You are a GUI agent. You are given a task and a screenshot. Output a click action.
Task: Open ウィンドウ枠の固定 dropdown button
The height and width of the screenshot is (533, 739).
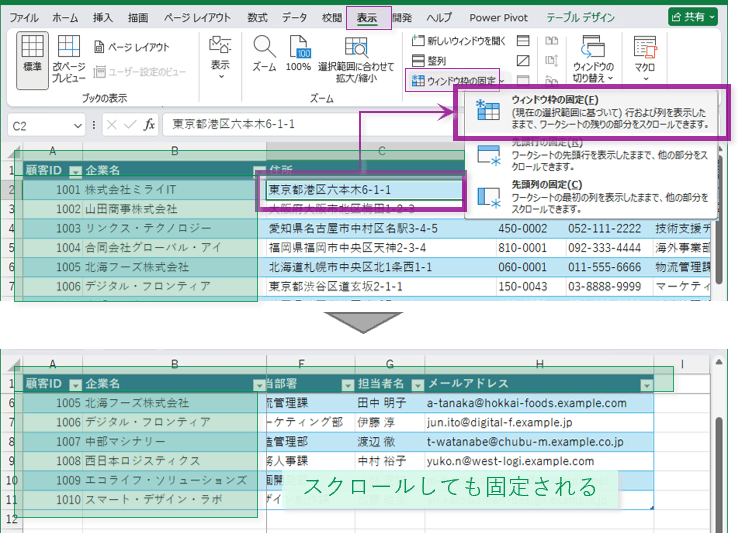pos(457,81)
